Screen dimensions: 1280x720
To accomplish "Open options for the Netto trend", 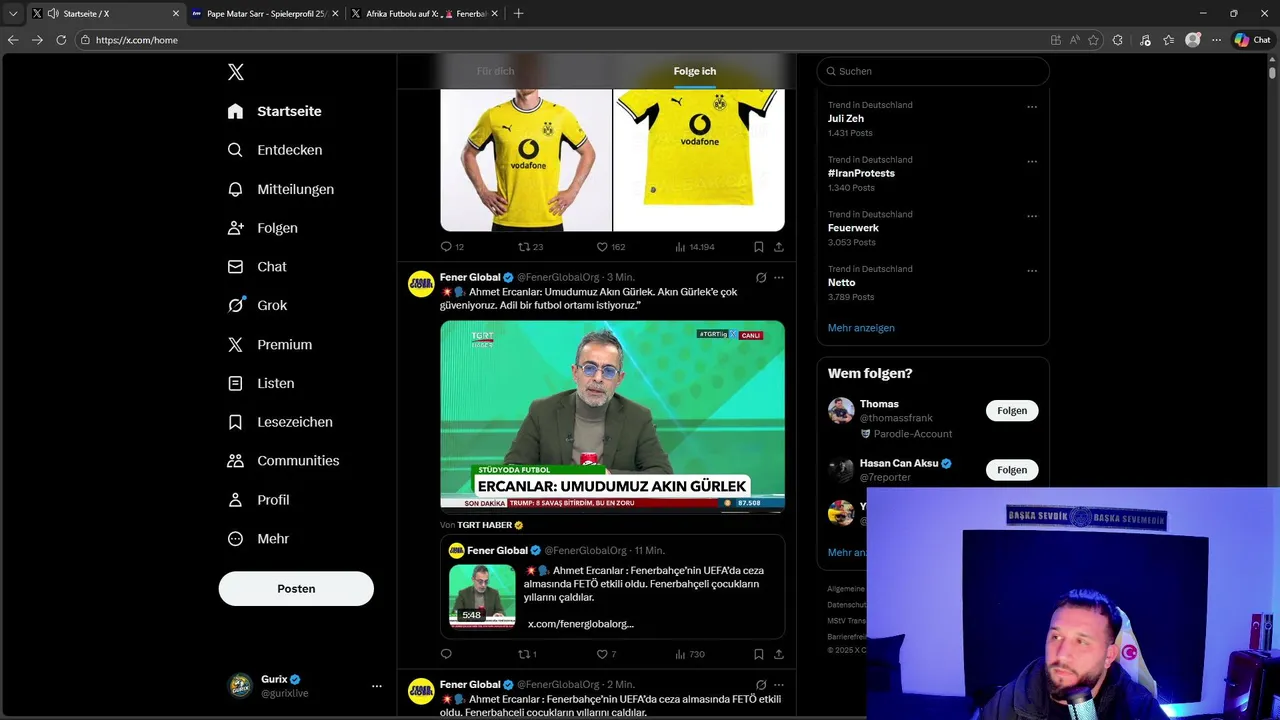I will (1032, 271).
